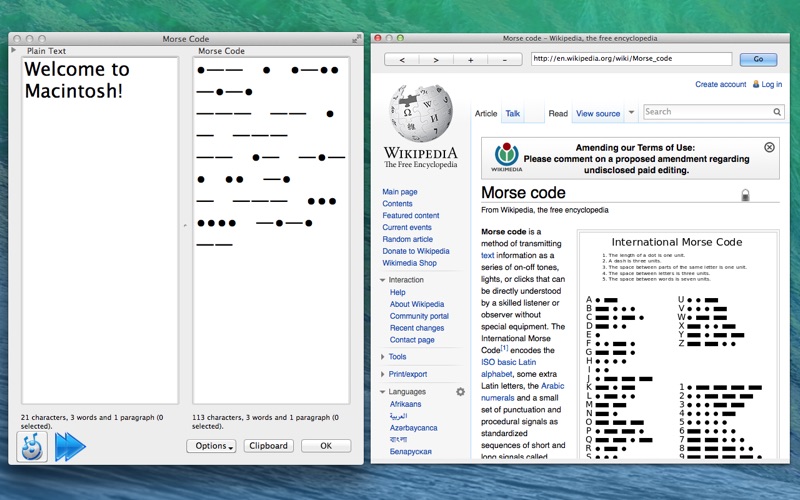Dismiss the Terms of Use banner

pos(769,147)
